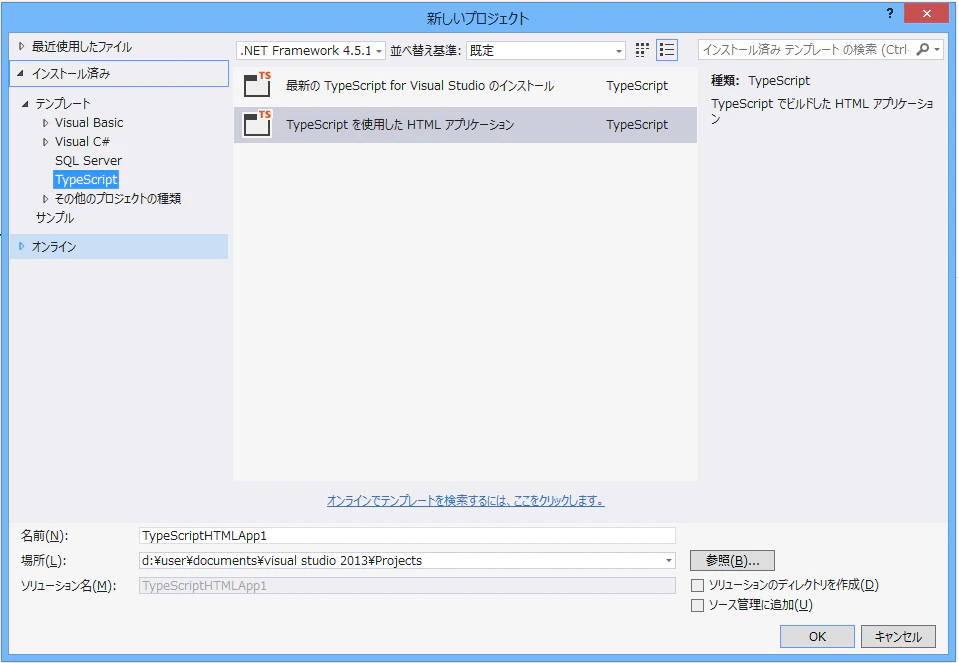Click the help question mark icon

click(x=890, y=13)
